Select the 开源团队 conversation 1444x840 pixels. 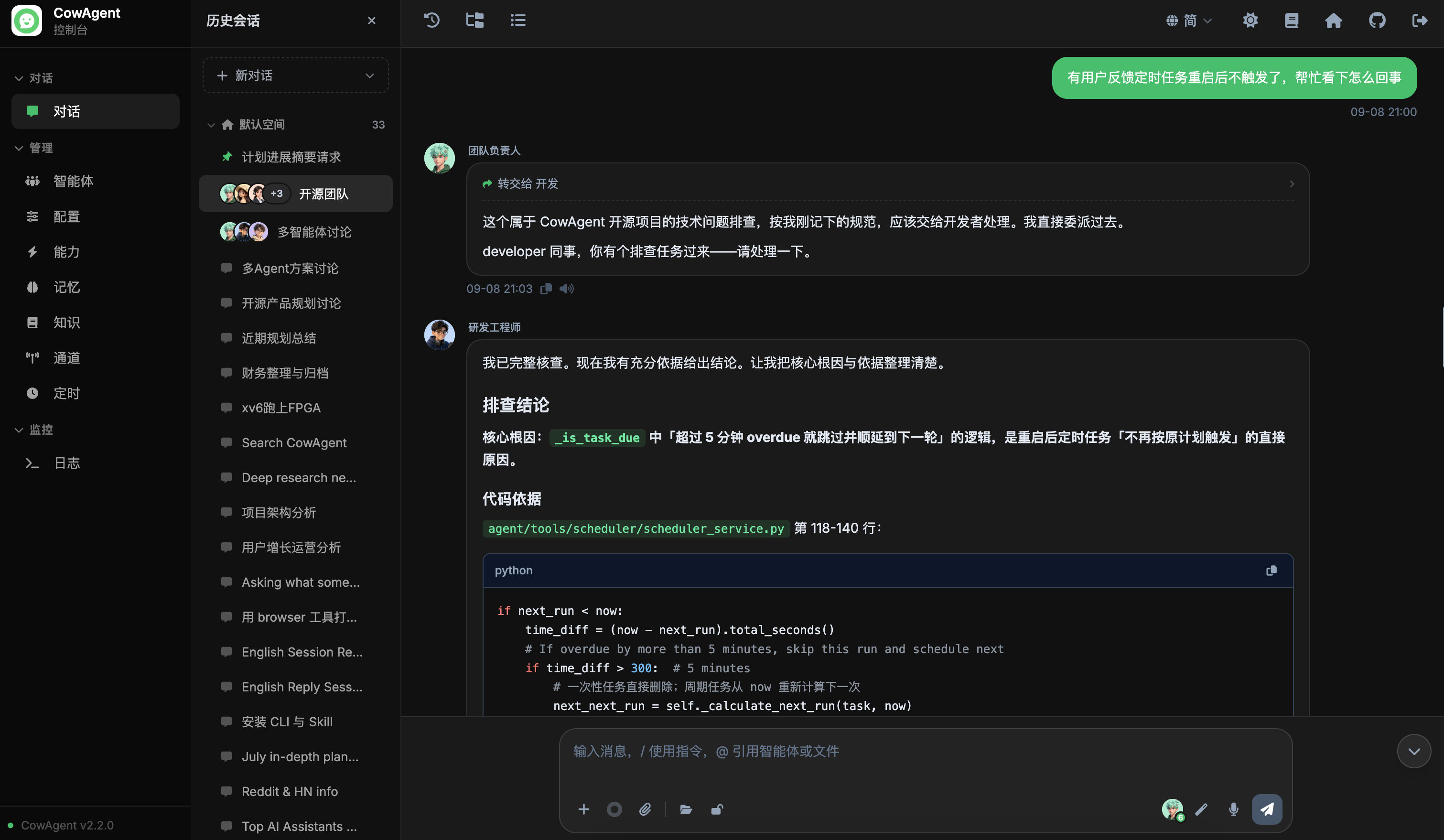pyautogui.click(x=296, y=194)
